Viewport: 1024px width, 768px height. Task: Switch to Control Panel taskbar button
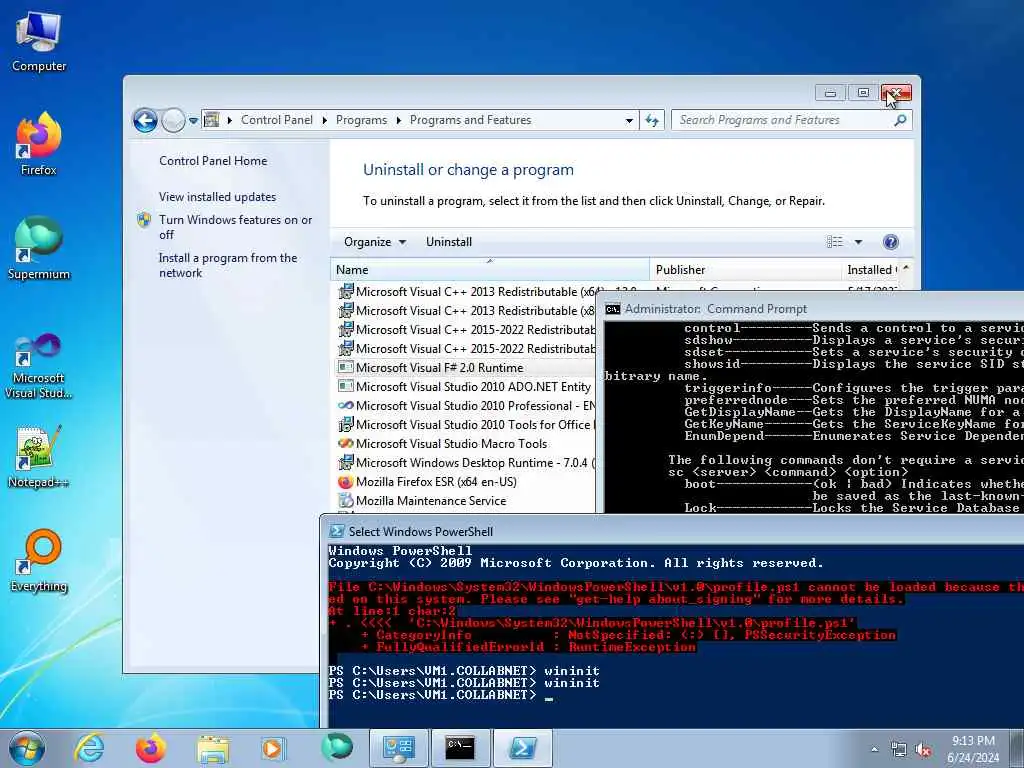pyautogui.click(x=398, y=748)
